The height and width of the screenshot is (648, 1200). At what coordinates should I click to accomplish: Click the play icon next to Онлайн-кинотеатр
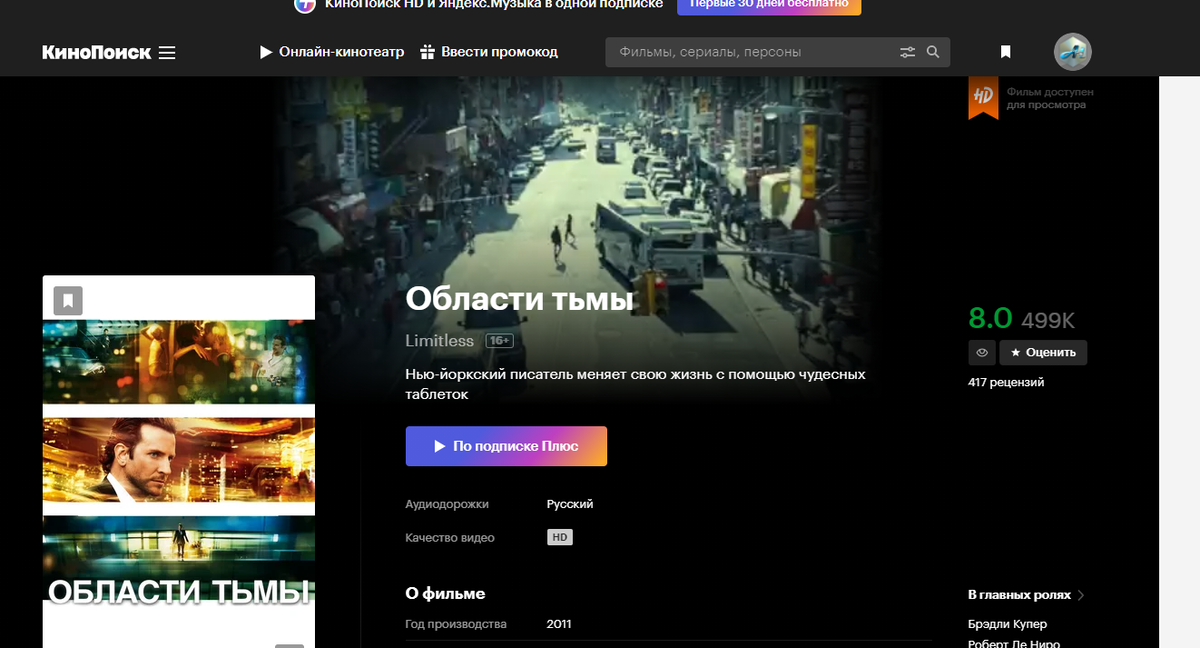click(265, 52)
